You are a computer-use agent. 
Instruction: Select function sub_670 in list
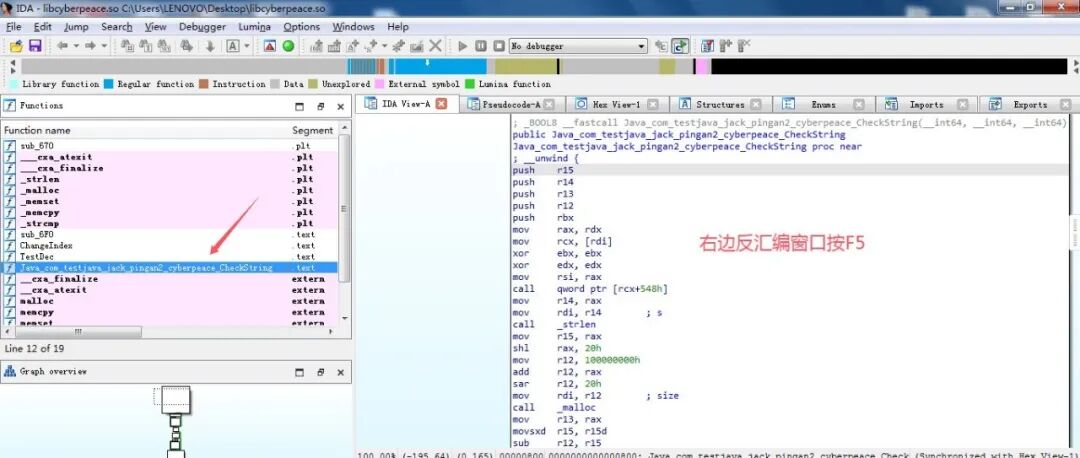pos(170,146)
